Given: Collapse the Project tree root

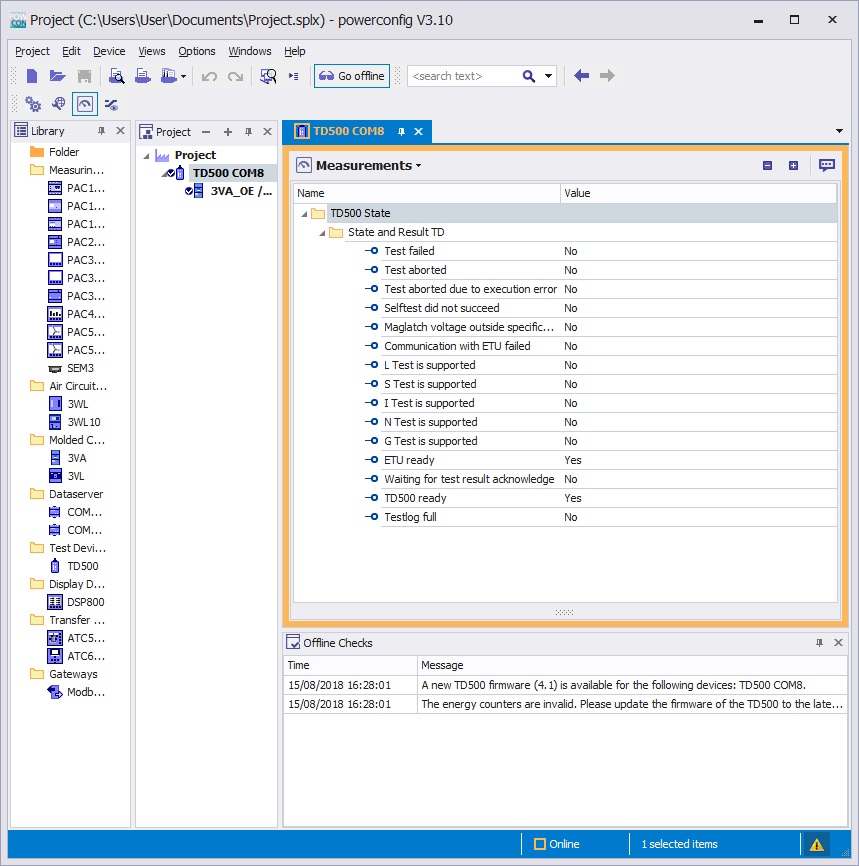Looking at the screenshot, I should click(146, 156).
